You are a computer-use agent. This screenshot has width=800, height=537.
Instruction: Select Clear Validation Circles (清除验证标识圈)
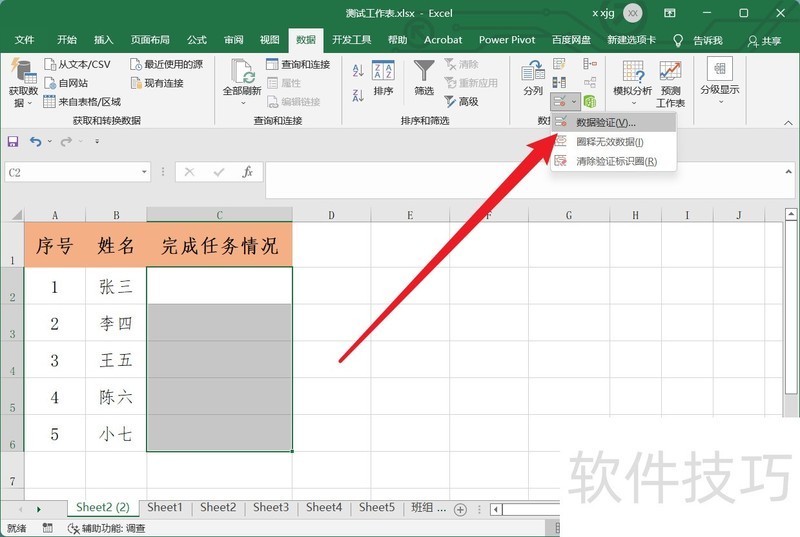point(614,161)
